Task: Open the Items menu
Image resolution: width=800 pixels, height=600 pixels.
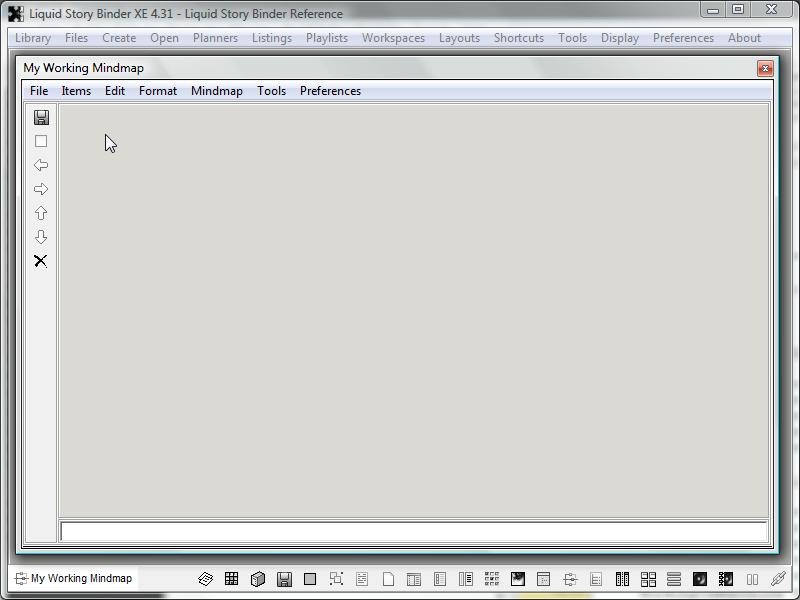Action: pyautogui.click(x=76, y=91)
